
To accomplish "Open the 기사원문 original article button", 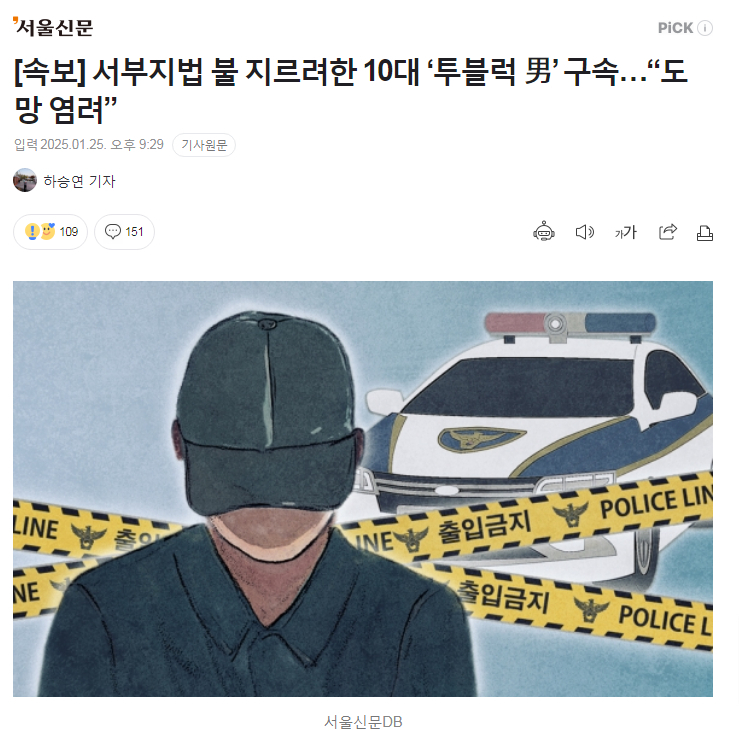I will pos(204,145).
